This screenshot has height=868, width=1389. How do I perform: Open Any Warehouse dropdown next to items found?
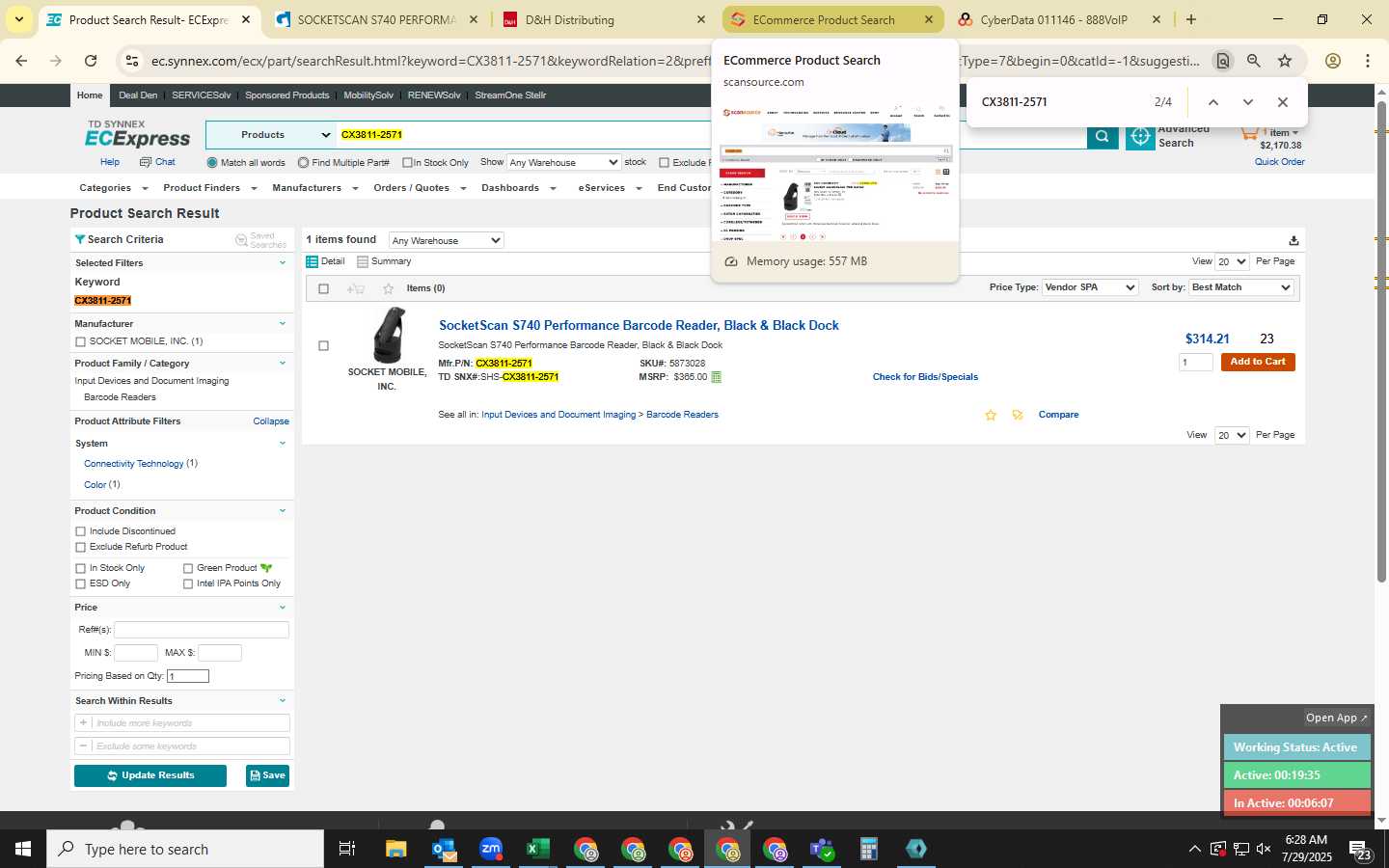point(447,241)
